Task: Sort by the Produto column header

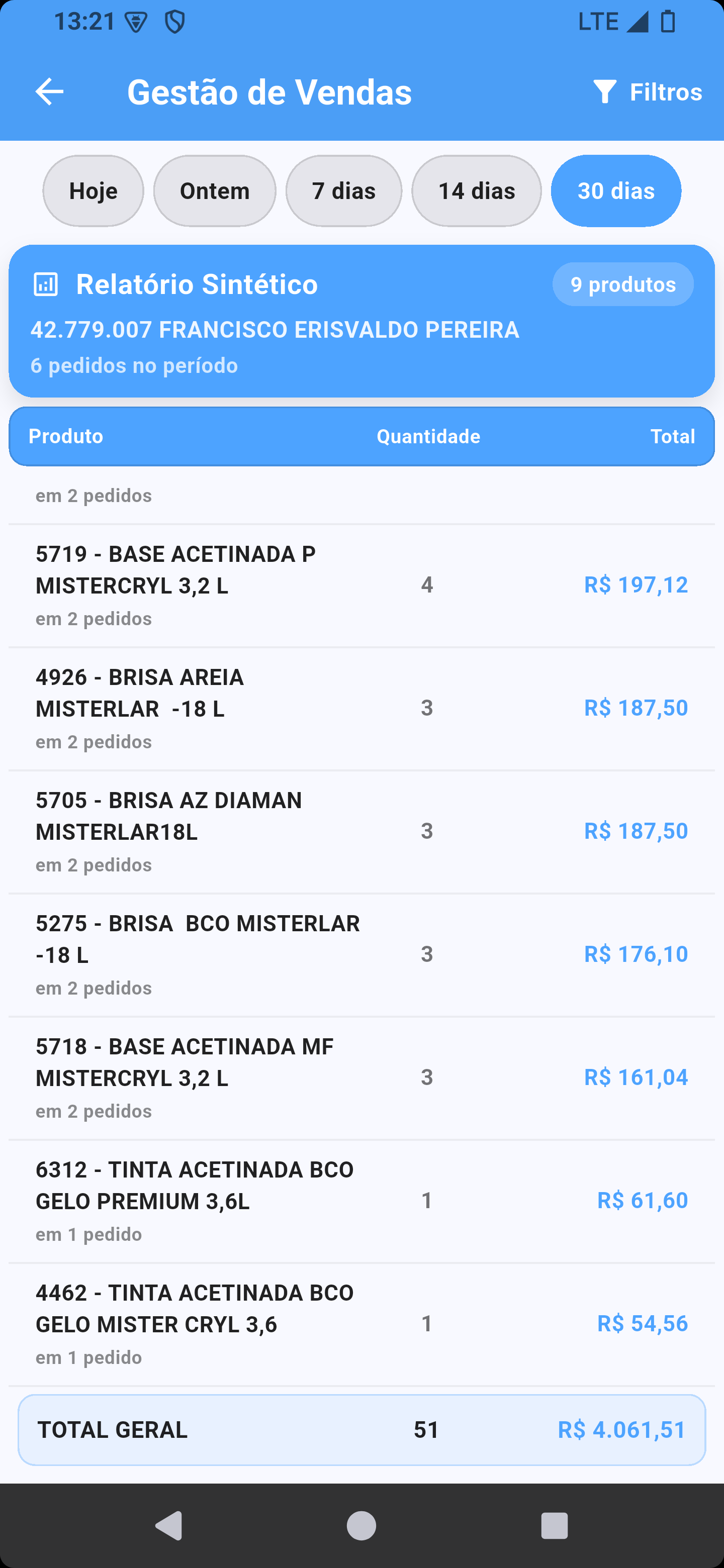Action: tap(66, 436)
